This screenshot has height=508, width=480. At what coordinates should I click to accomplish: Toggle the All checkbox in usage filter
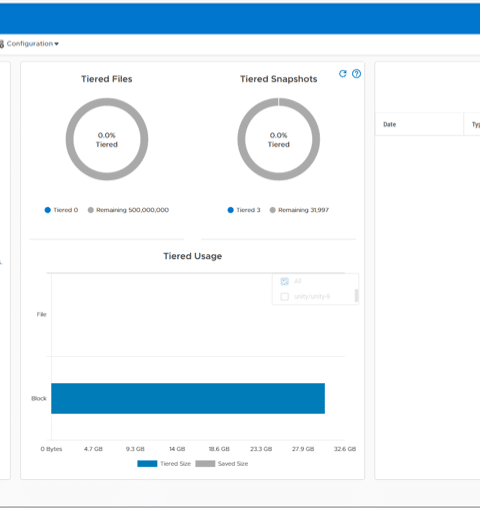coord(285,281)
